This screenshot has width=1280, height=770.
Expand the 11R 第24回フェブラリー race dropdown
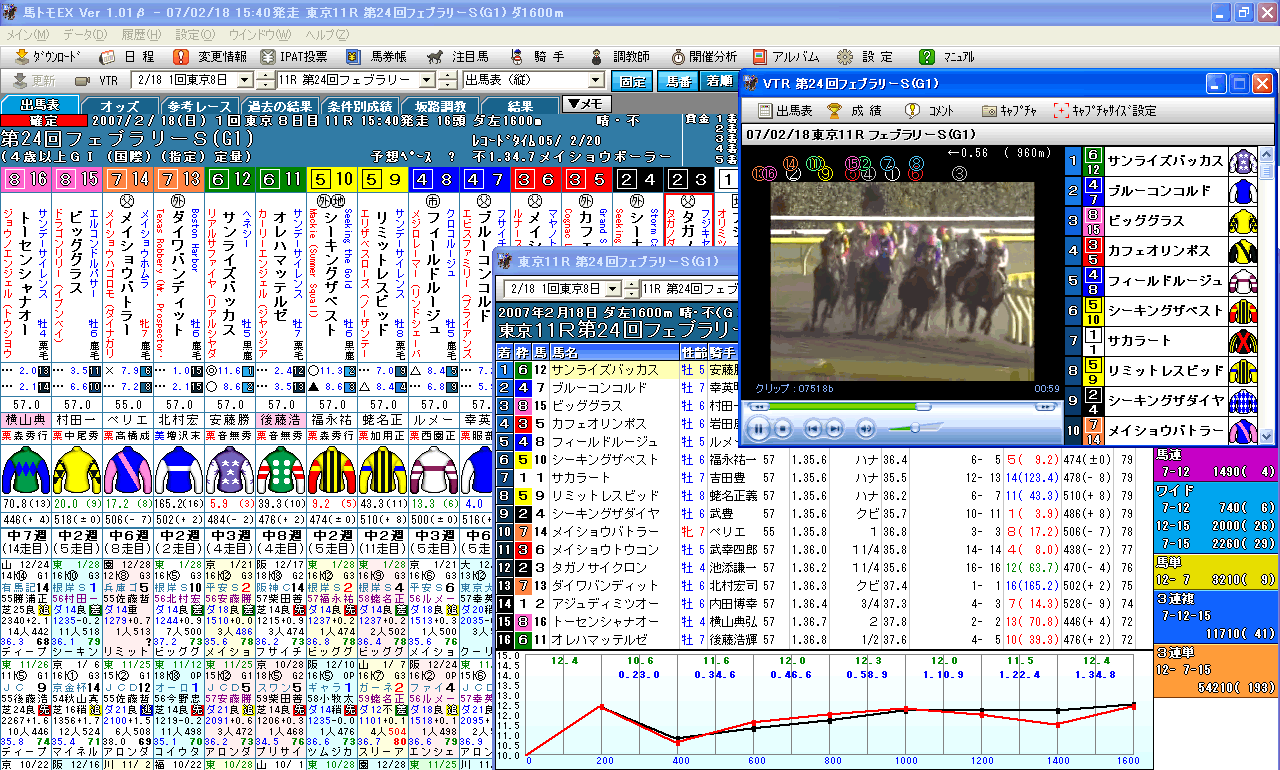426,81
